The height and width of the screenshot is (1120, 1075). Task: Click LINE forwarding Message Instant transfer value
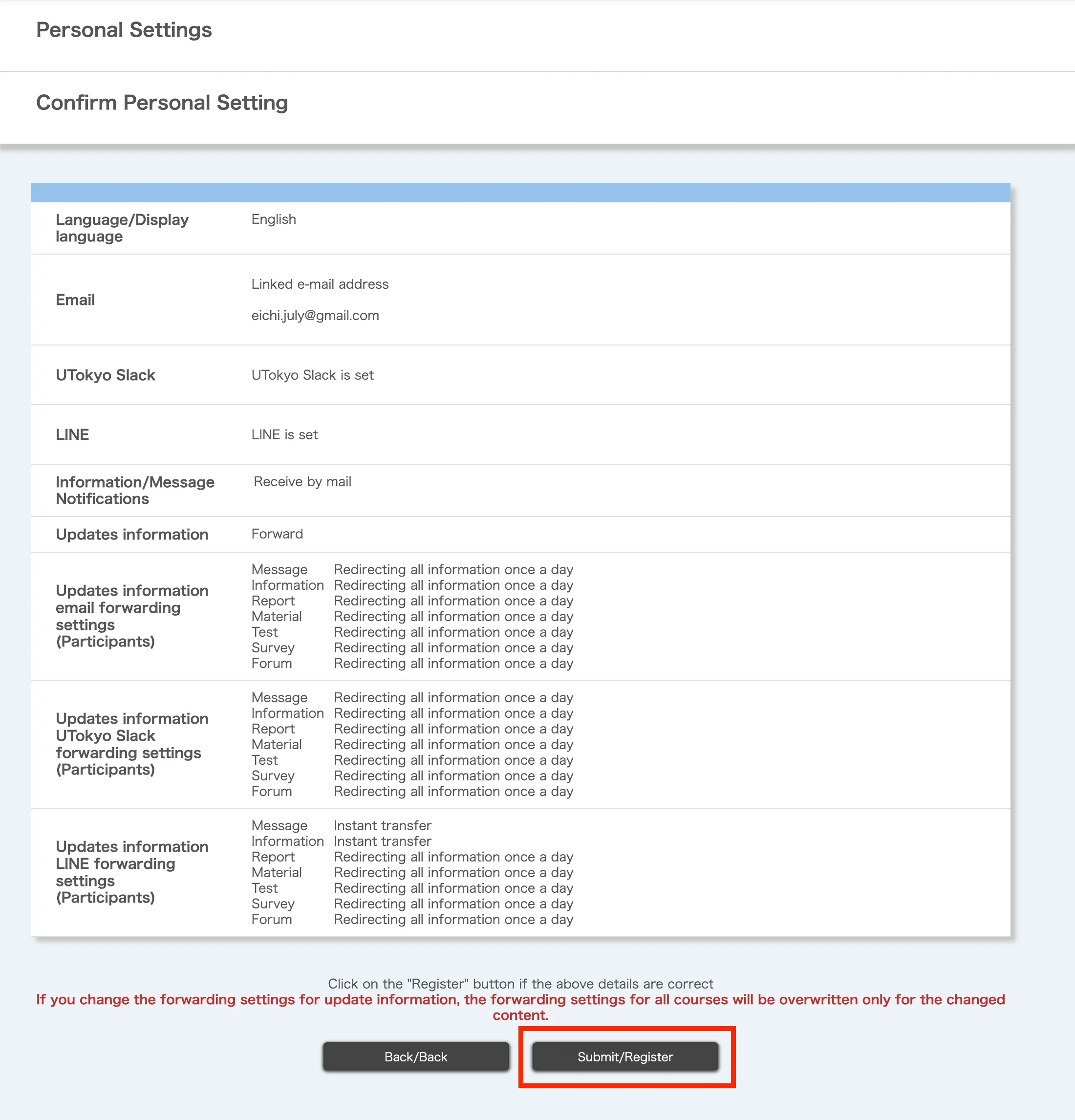coord(382,826)
